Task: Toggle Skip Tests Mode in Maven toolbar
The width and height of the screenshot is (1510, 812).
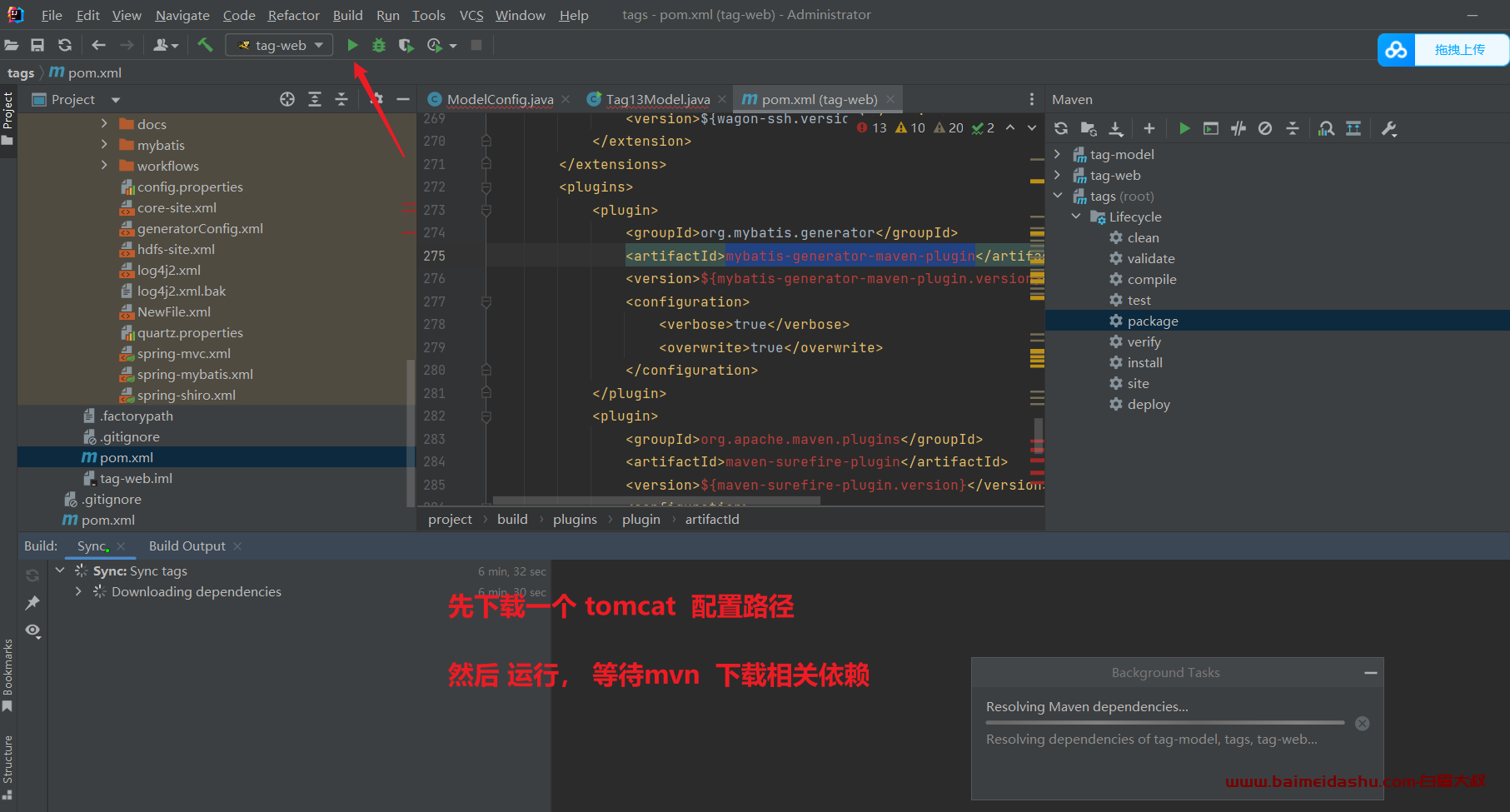Action: [1265, 128]
